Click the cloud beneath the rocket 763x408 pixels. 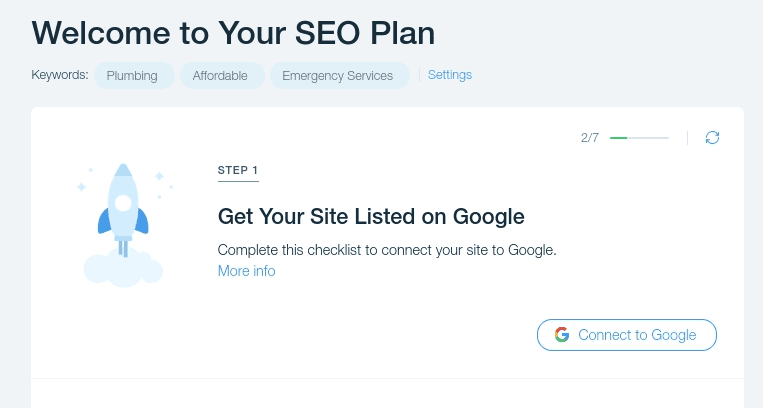[122, 268]
